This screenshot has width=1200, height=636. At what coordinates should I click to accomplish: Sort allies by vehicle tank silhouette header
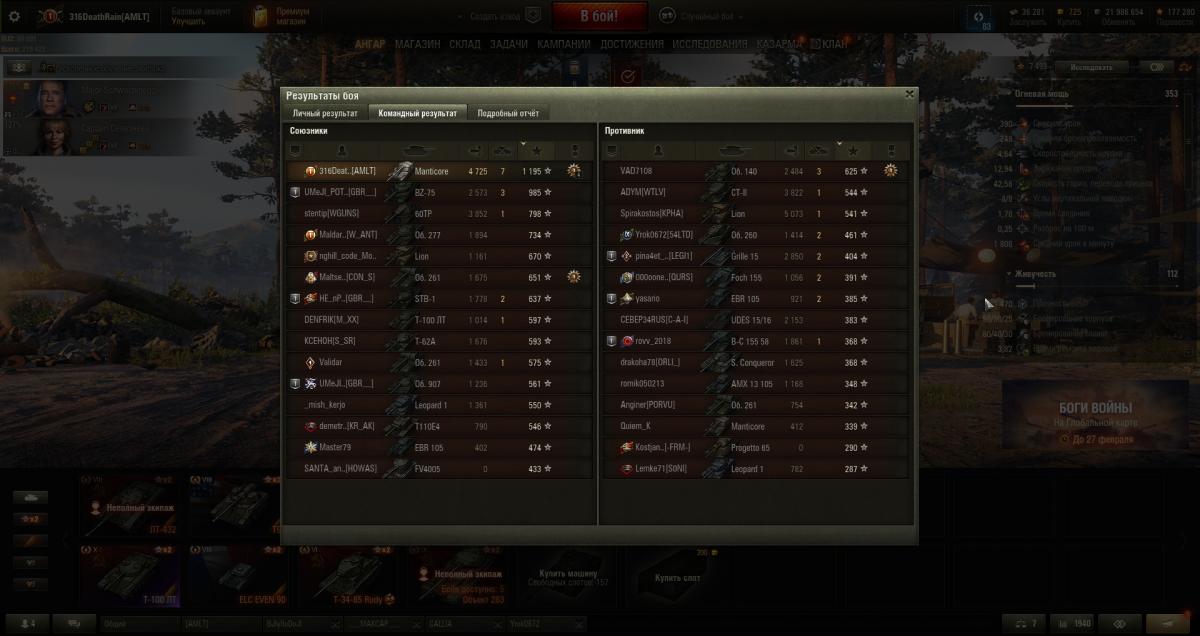click(418, 150)
